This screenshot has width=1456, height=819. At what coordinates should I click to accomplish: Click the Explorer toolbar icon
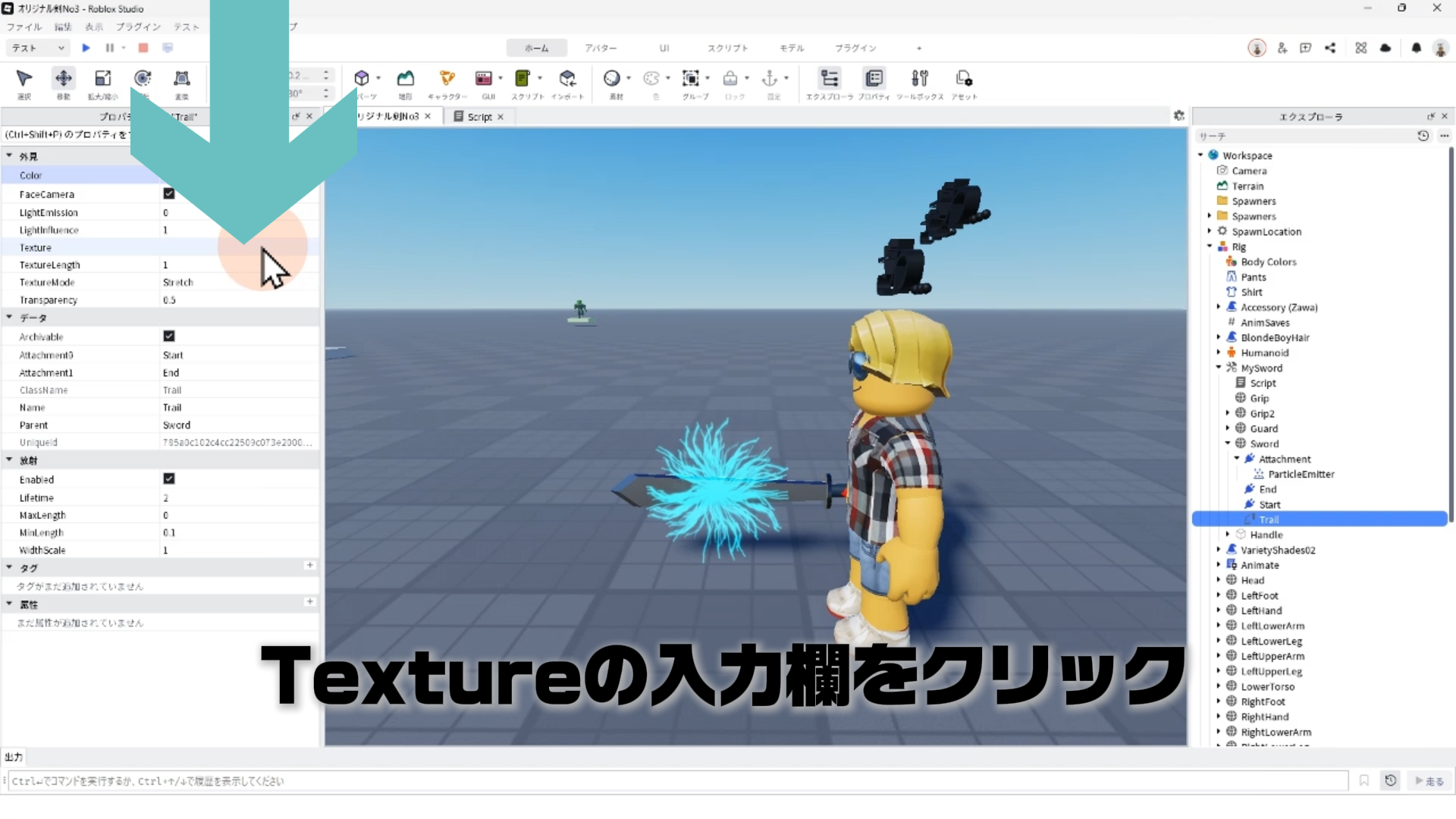coord(830,78)
